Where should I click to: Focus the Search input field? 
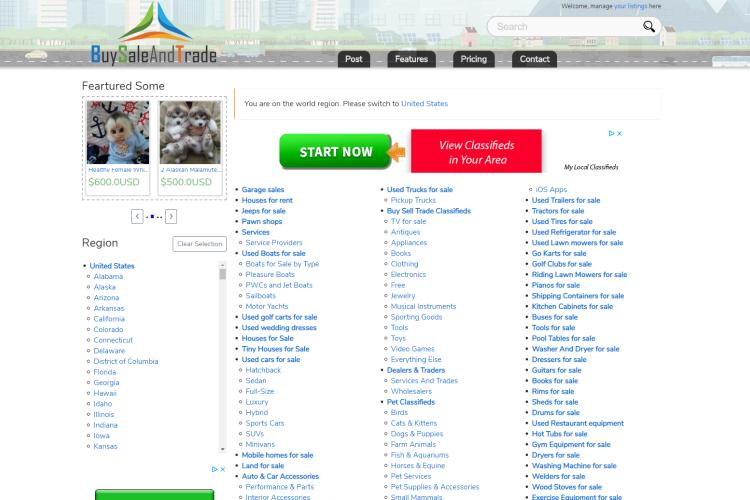[x=567, y=27]
